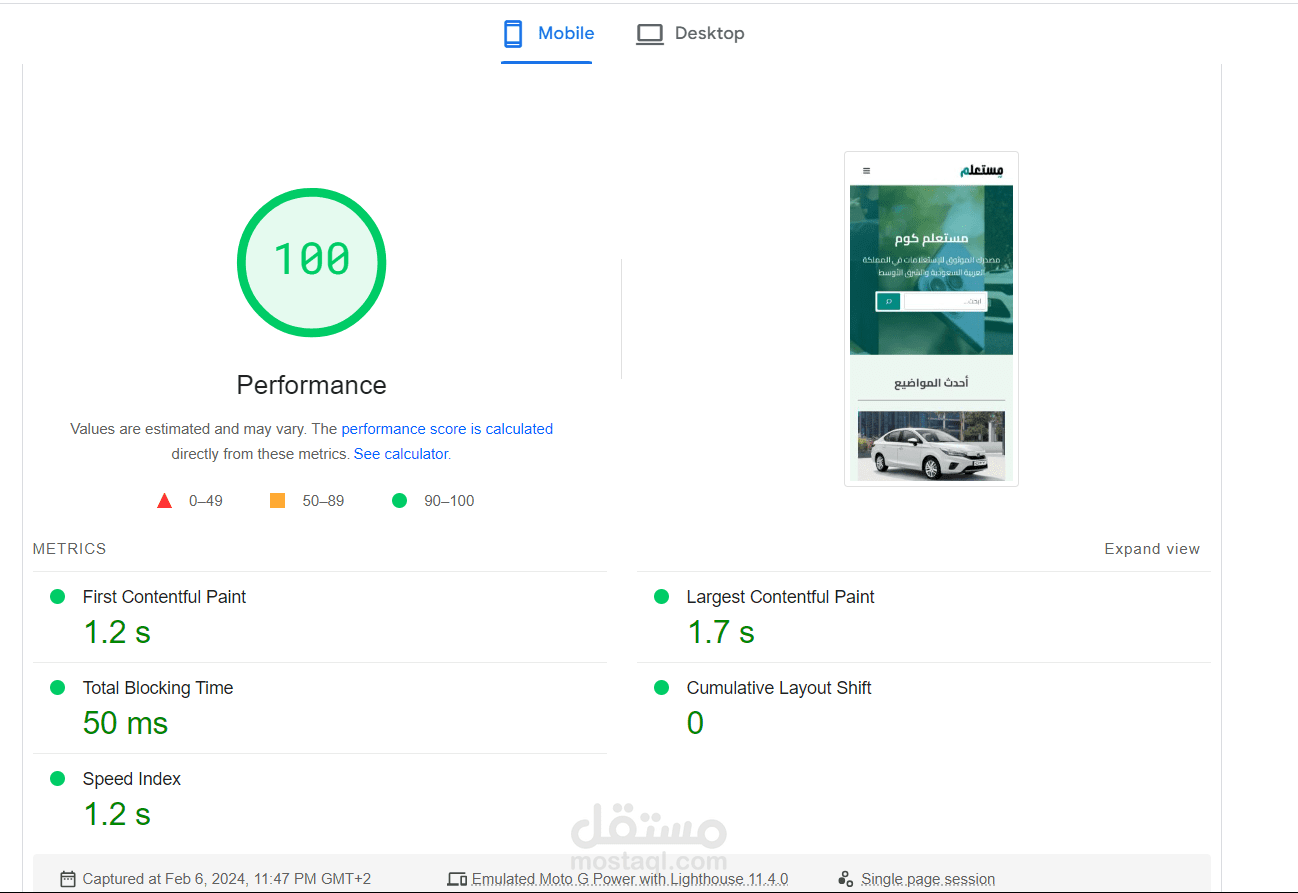
Task: Click the 0–49 legend range text
Action: point(206,501)
